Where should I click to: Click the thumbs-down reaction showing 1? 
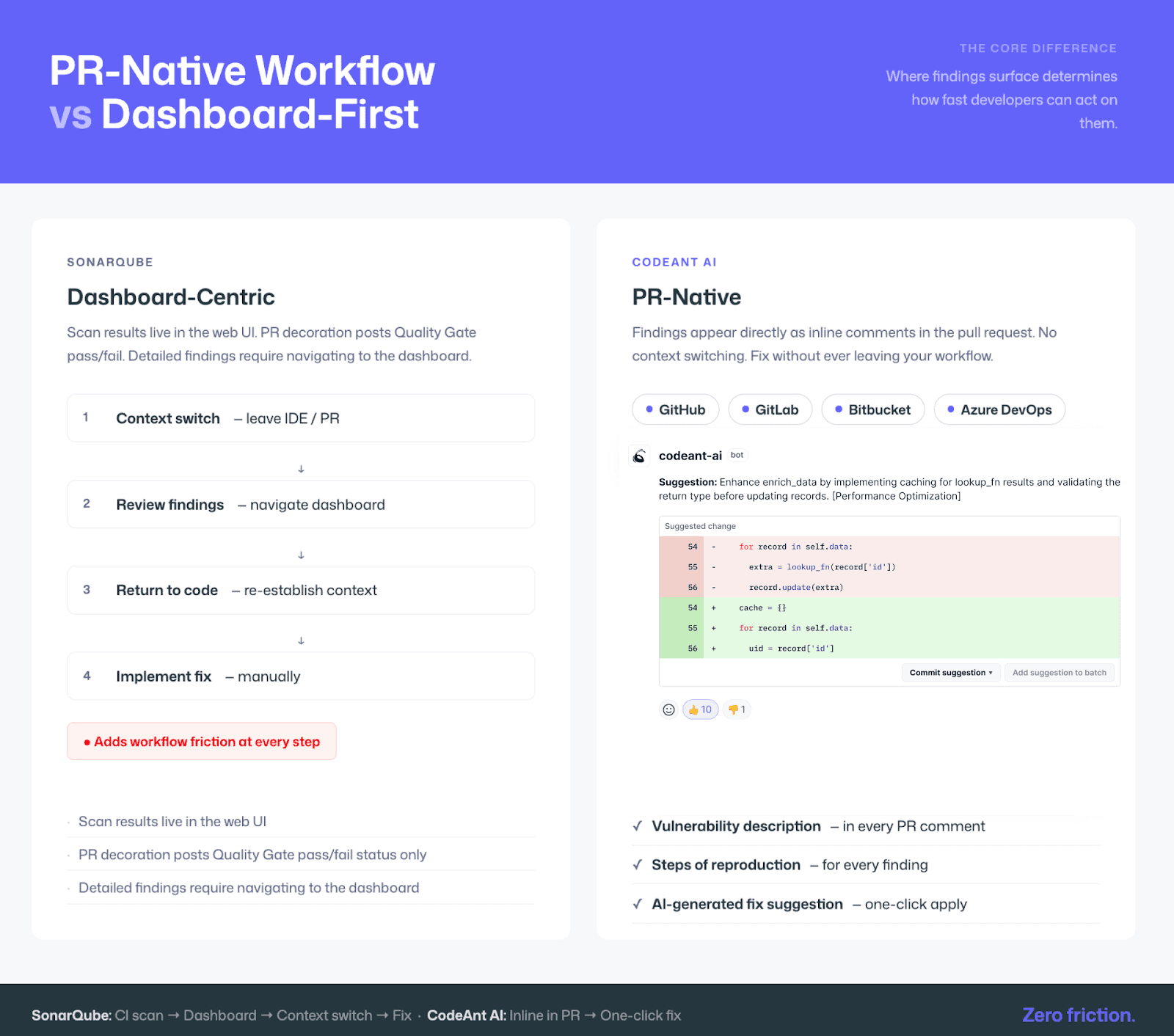[x=737, y=709]
